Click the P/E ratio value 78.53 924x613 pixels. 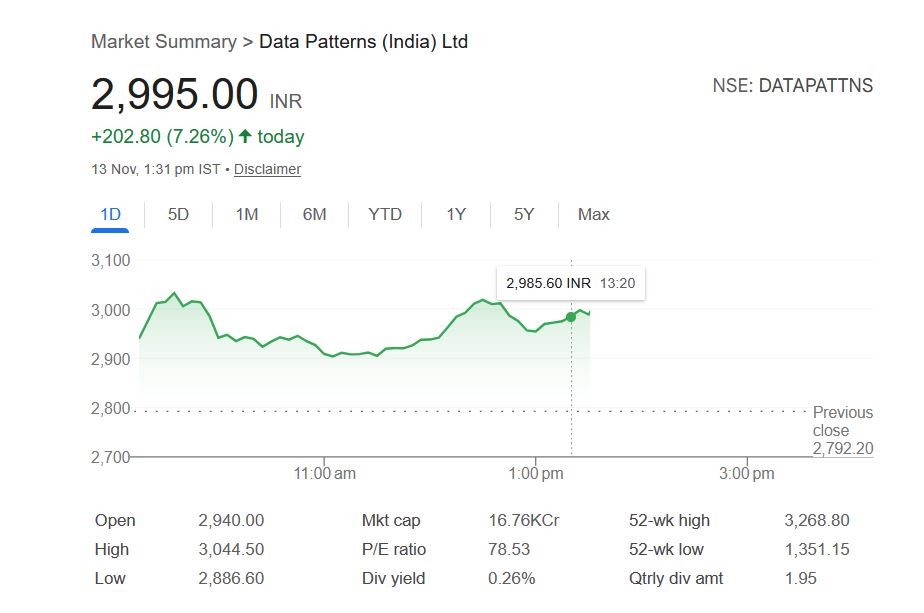click(509, 549)
